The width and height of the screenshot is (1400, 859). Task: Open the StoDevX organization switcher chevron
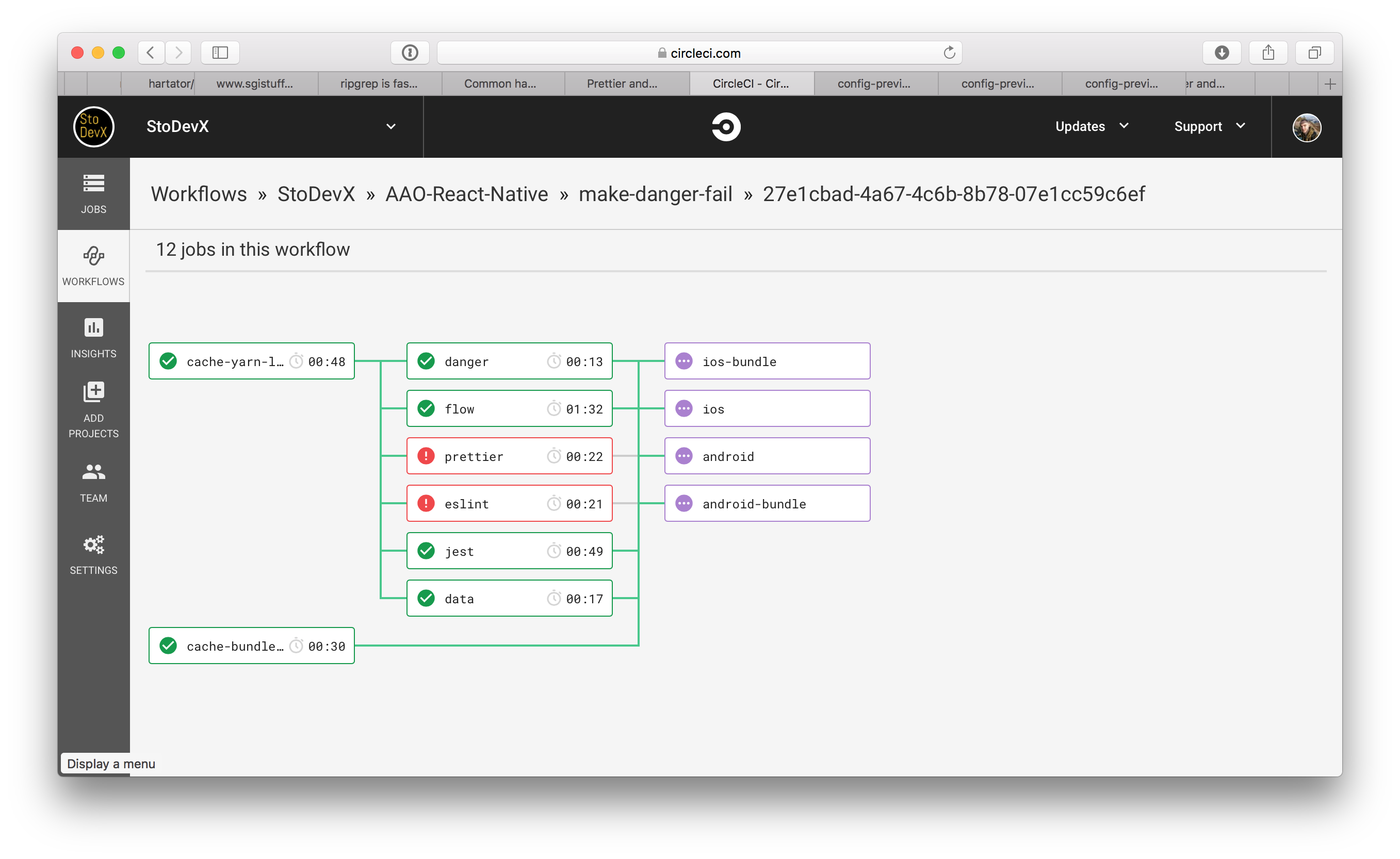391,126
